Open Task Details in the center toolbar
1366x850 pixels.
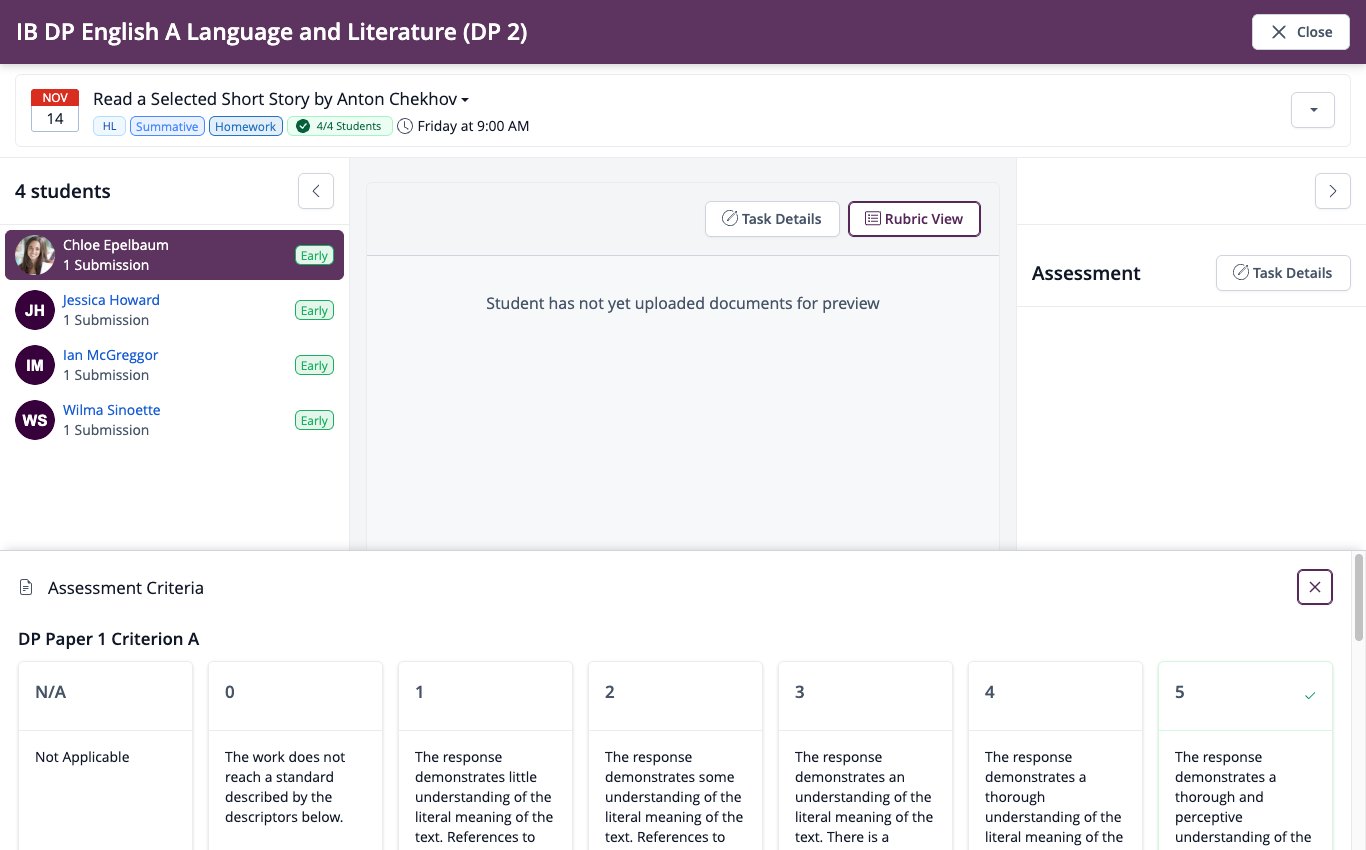point(772,219)
